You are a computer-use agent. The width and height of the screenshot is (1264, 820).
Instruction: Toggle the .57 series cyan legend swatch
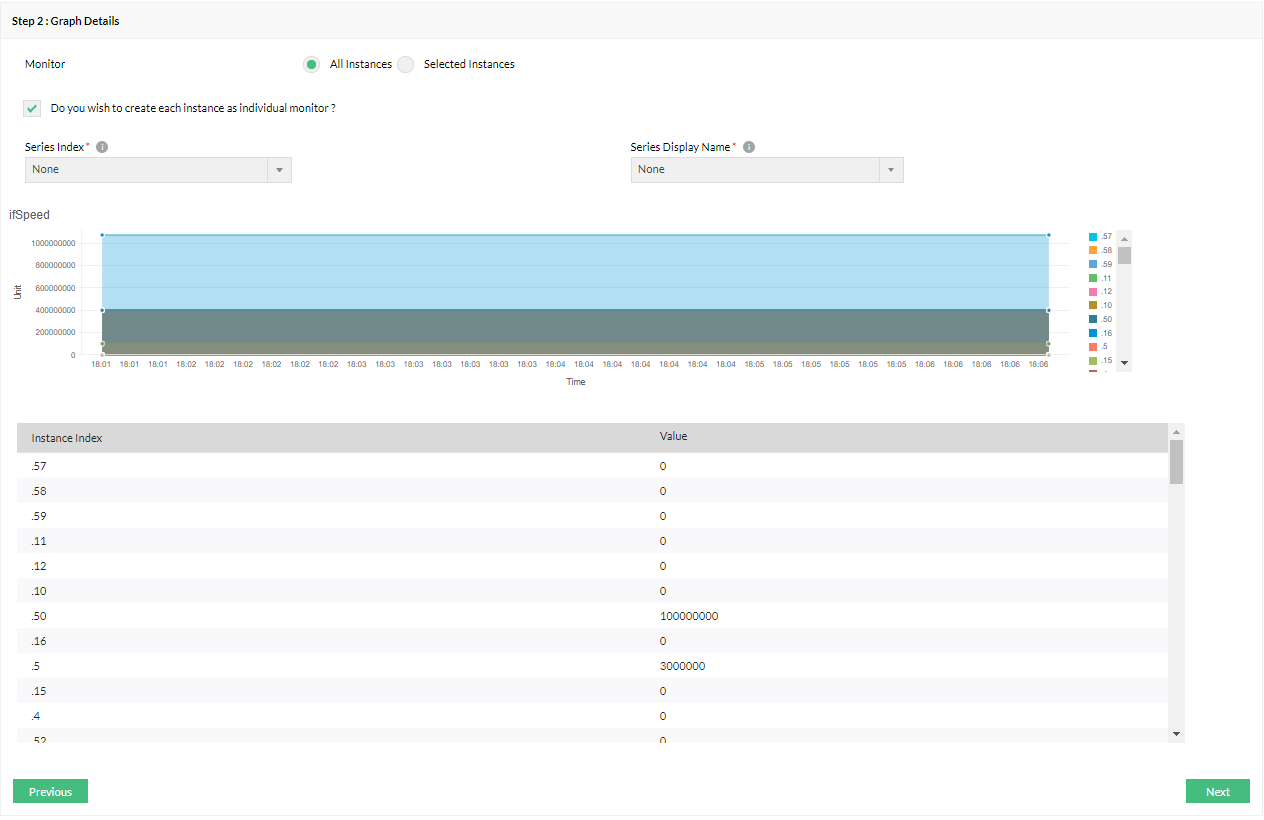(1093, 237)
